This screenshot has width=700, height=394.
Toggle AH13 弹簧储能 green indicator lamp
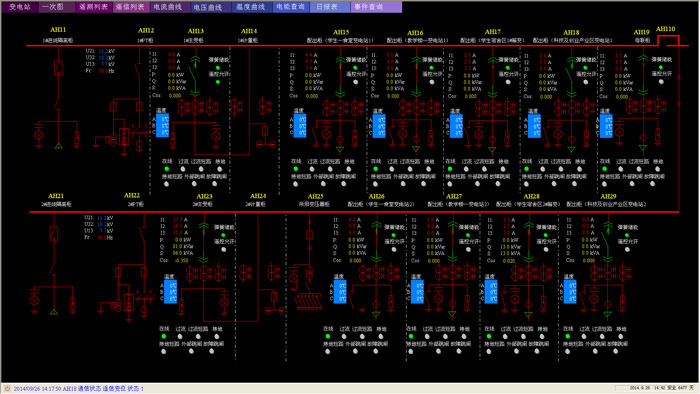218,68
